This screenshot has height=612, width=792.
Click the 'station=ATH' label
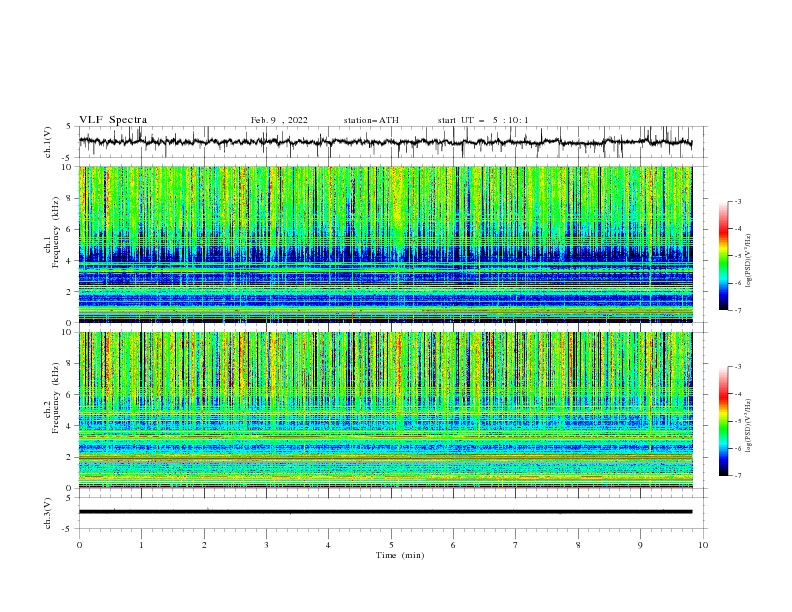point(371,120)
